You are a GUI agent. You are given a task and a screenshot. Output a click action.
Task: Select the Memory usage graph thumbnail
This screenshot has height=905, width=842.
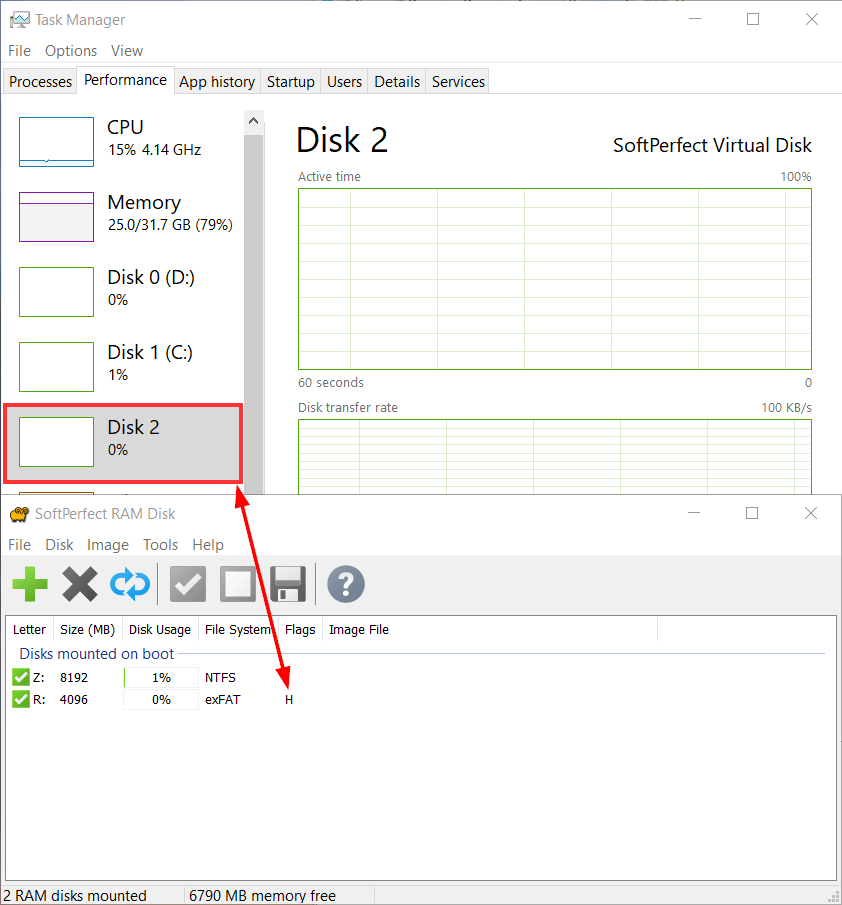pos(57,217)
